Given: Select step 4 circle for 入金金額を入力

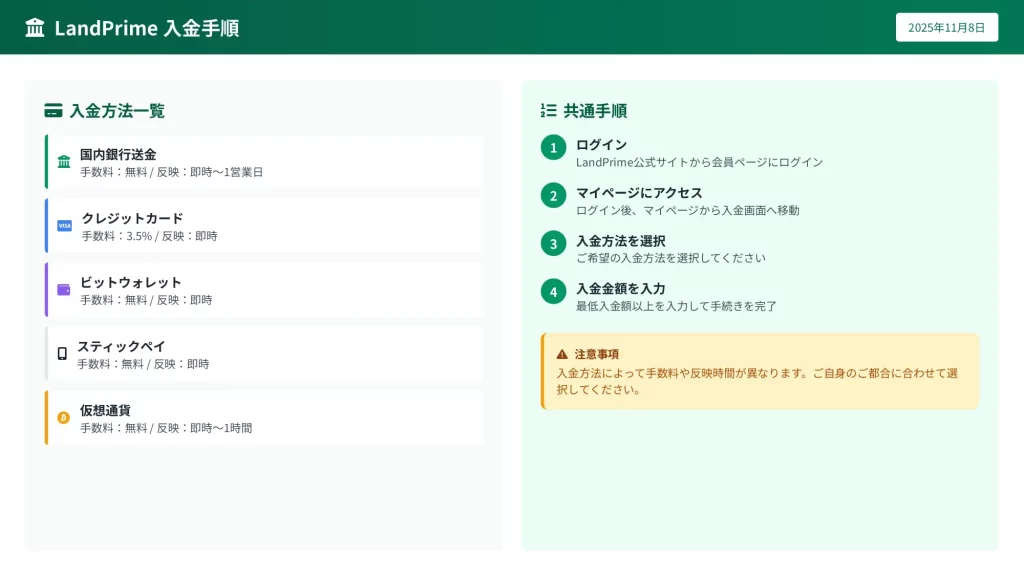Looking at the screenshot, I should (553, 292).
